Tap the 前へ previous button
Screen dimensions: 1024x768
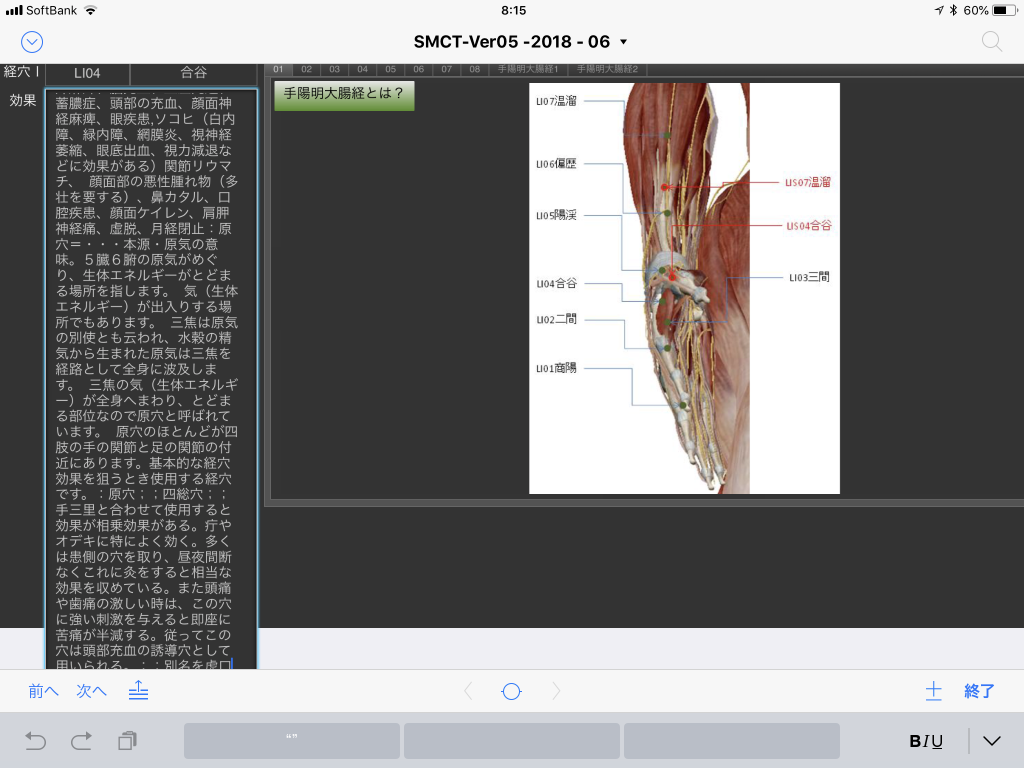pyautogui.click(x=43, y=690)
